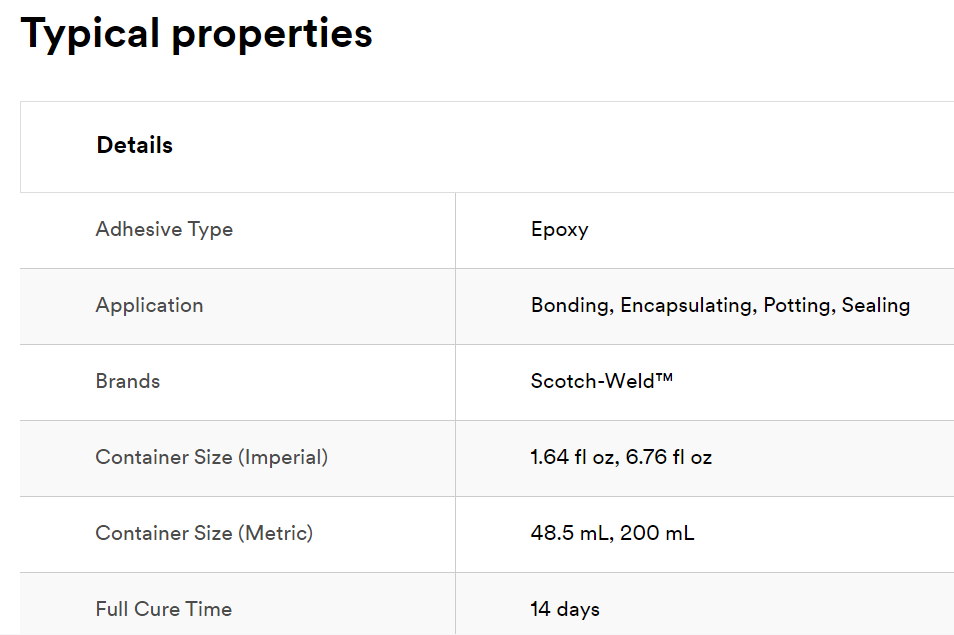Select the Bonding, Encapsulating, Potting, Sealing text

720,305
